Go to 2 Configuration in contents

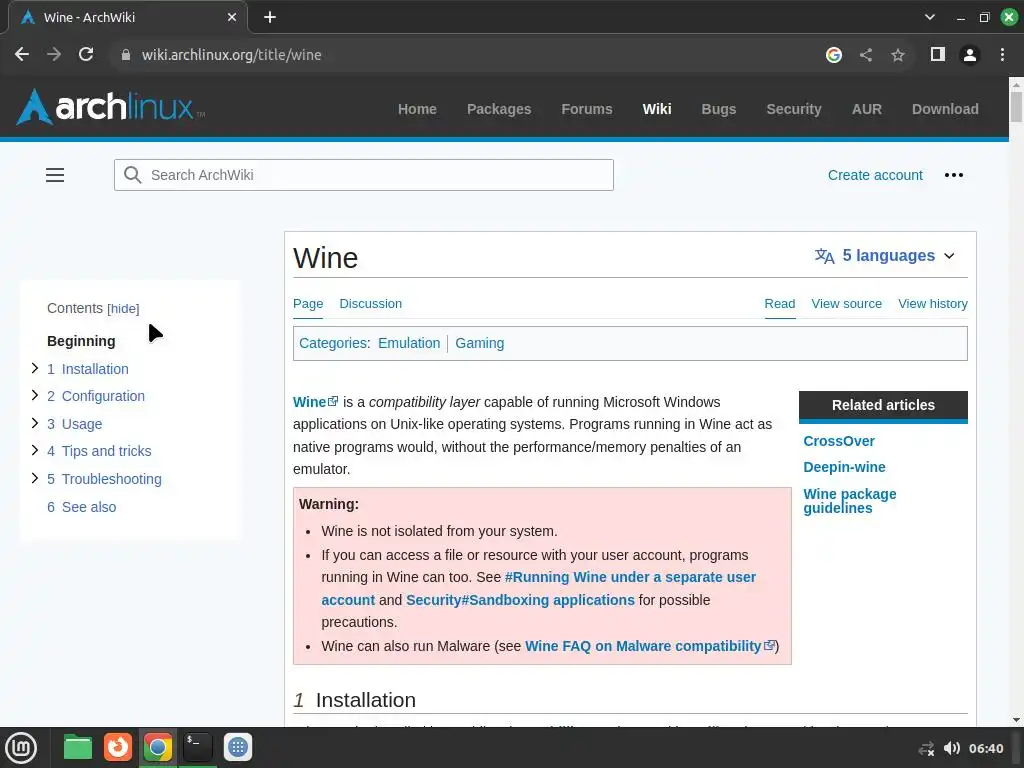click(x=96, y=396)
